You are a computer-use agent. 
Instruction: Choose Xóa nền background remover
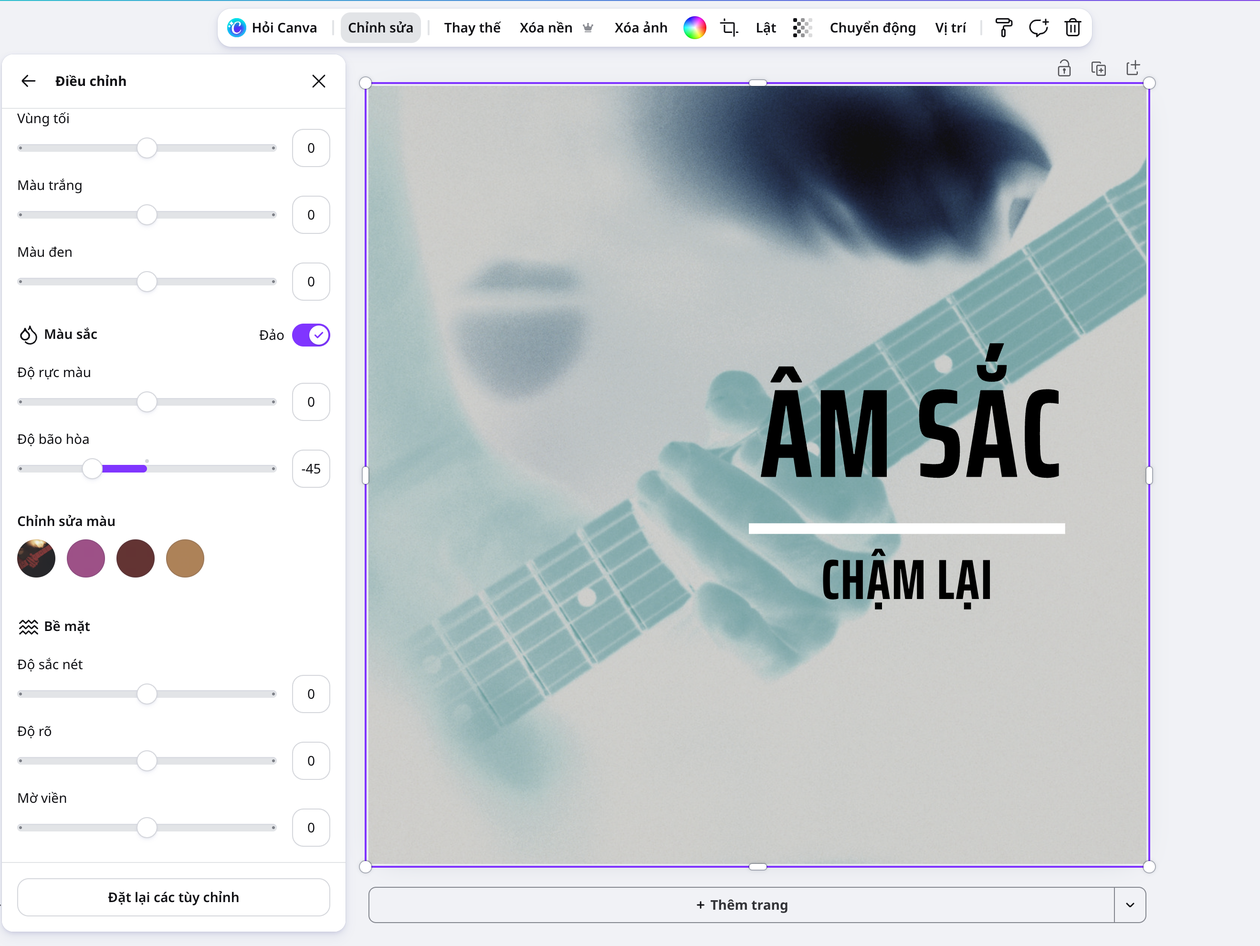pos(546,28)
